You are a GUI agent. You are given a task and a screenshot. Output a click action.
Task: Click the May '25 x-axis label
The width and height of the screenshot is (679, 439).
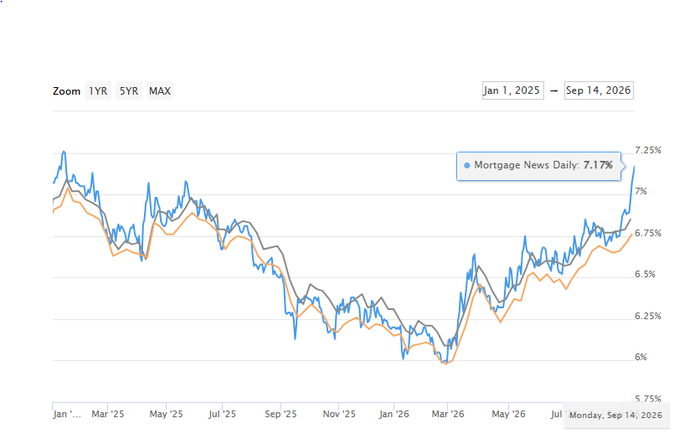tap(166, 414)
